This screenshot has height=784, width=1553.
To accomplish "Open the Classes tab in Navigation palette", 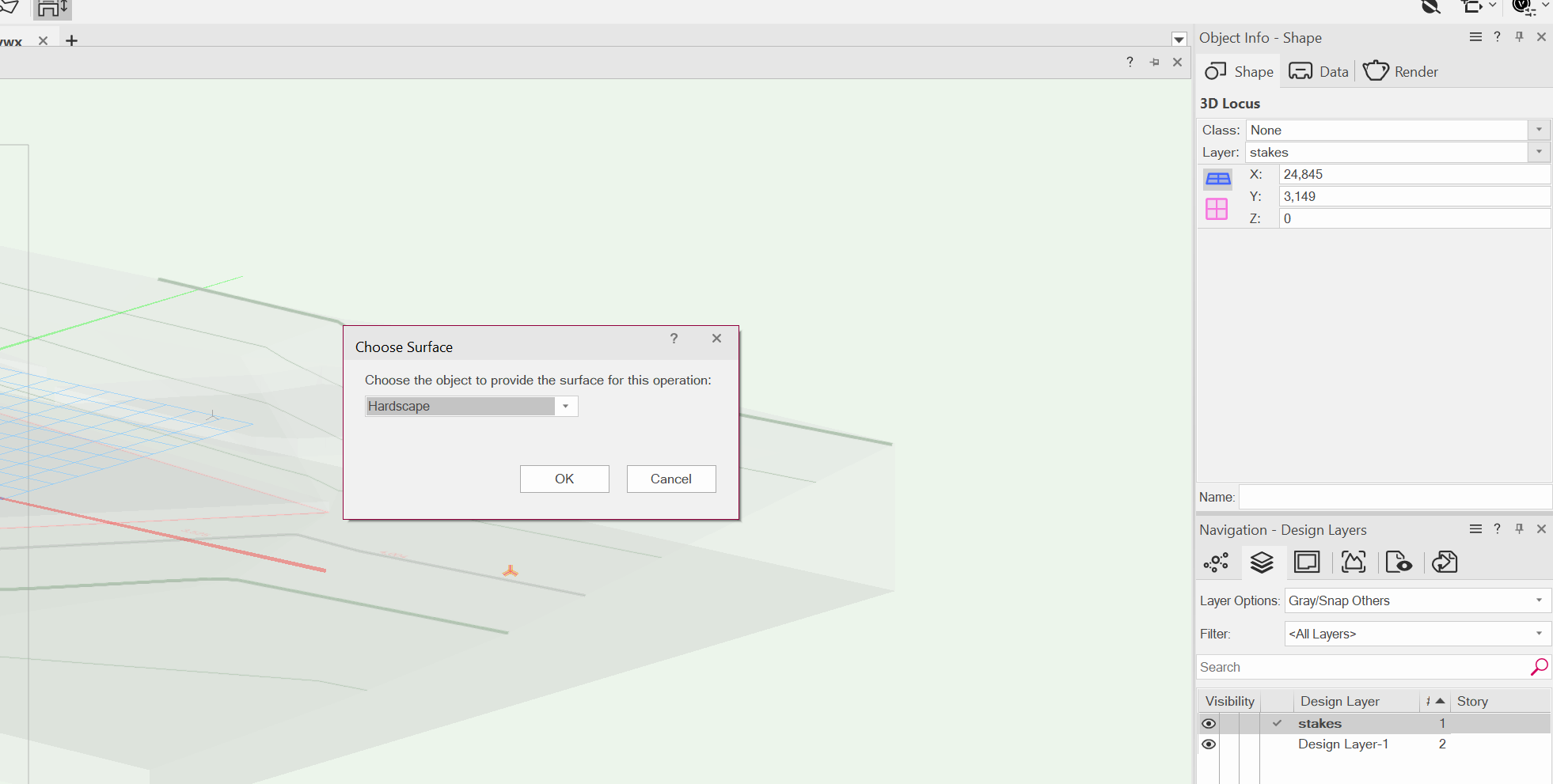I will click(1216, 562).
